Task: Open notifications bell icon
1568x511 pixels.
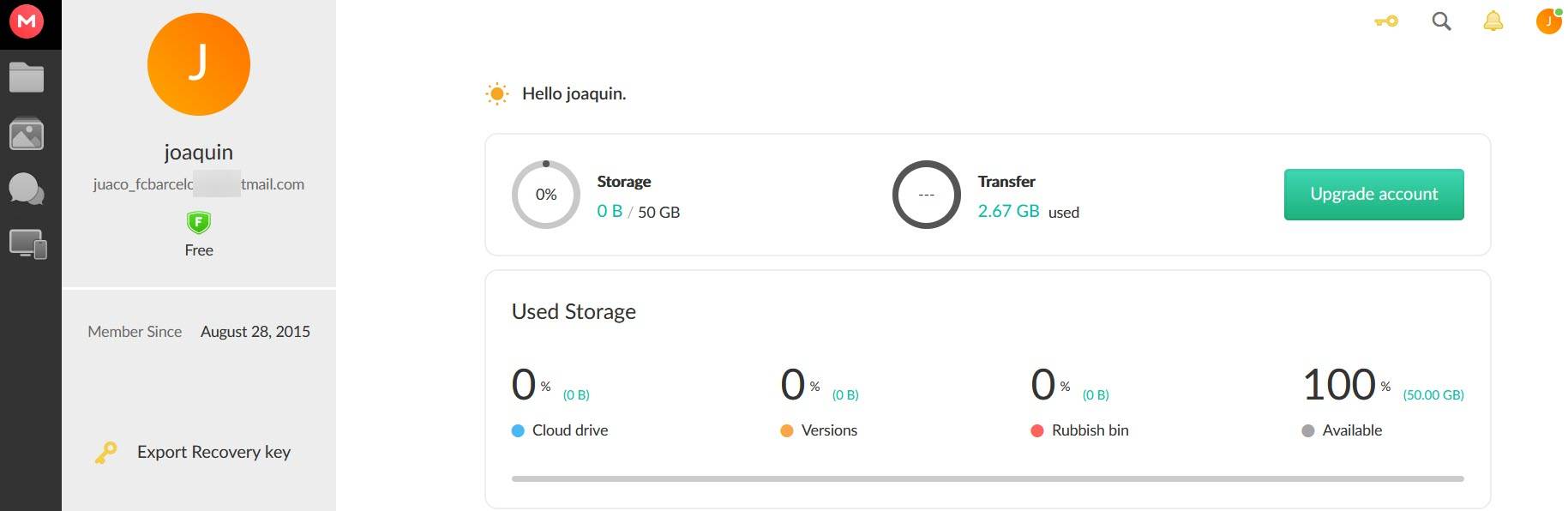Action: pos(1493,21)
